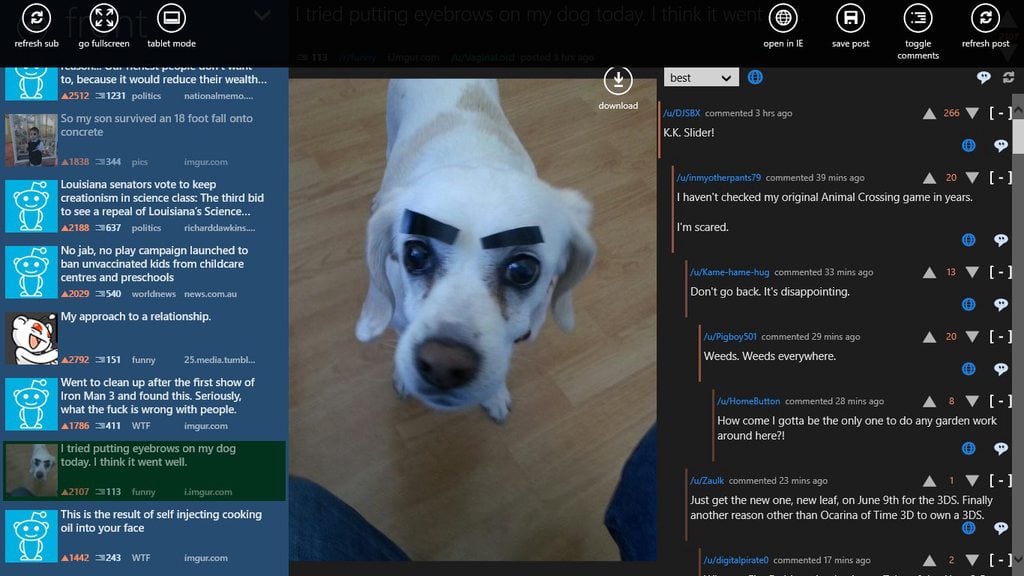Collapse Kame-hame-hug's comment with [-]
This screenshot has width=1024, height=576.
coord(999,272)
